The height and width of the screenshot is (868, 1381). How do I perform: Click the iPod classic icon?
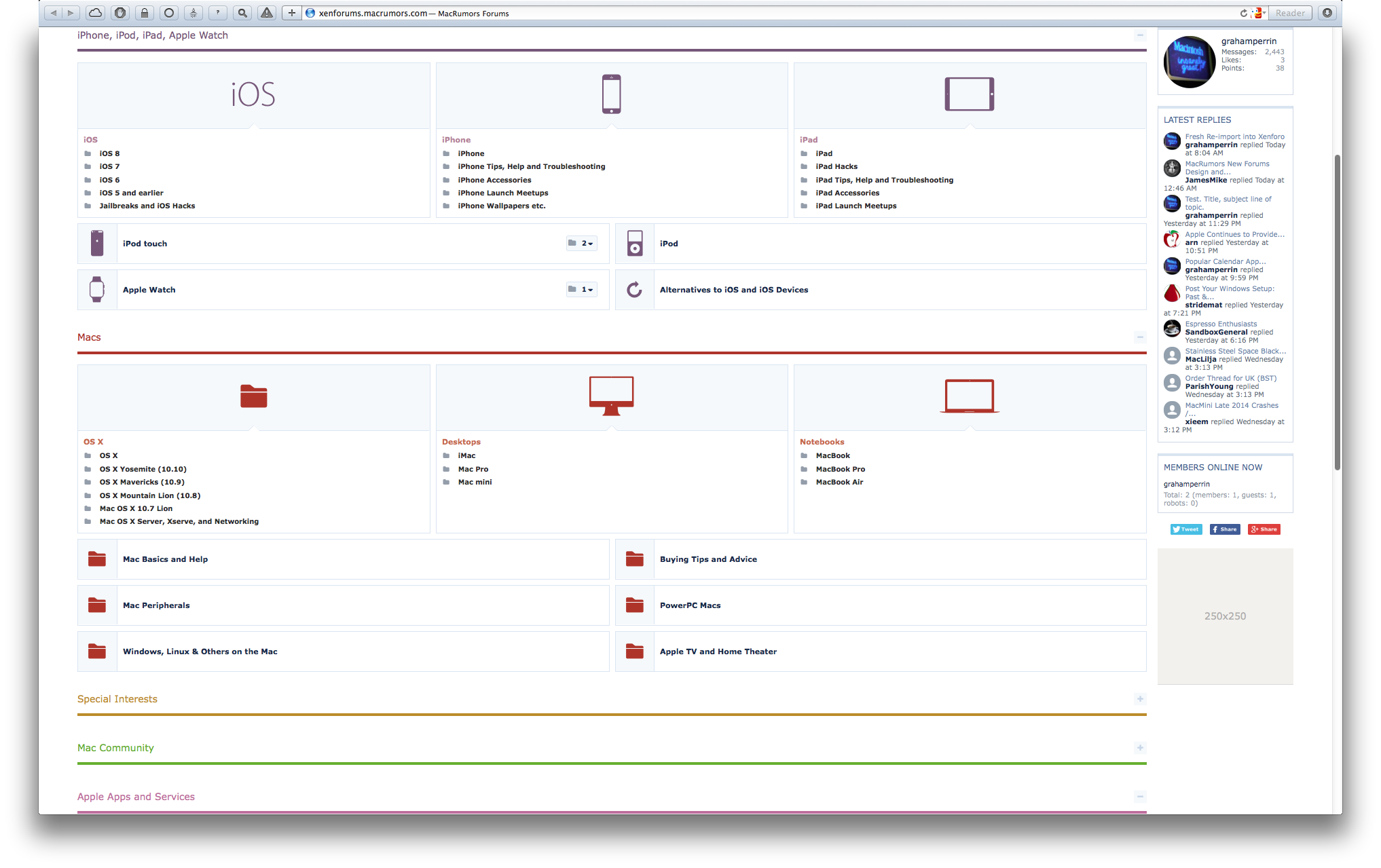click(635, 243)
